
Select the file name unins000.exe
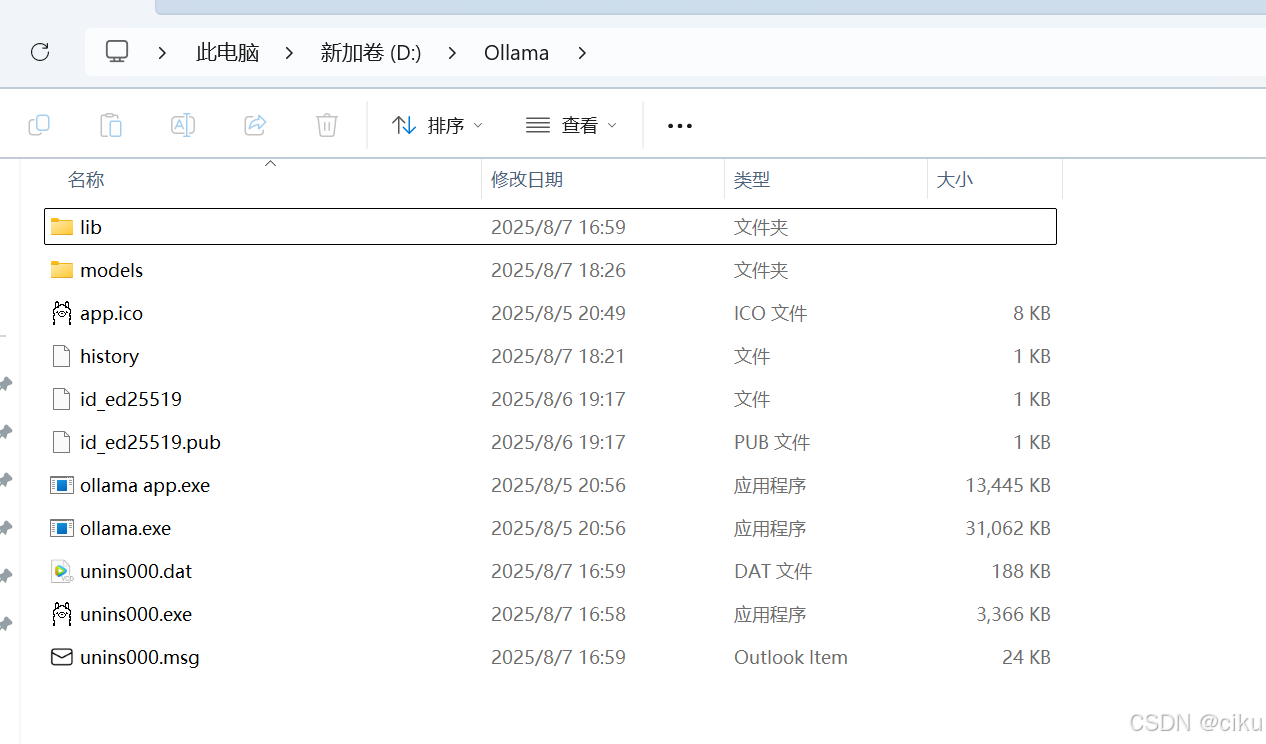pyautogui.click(x=136, y=614)
